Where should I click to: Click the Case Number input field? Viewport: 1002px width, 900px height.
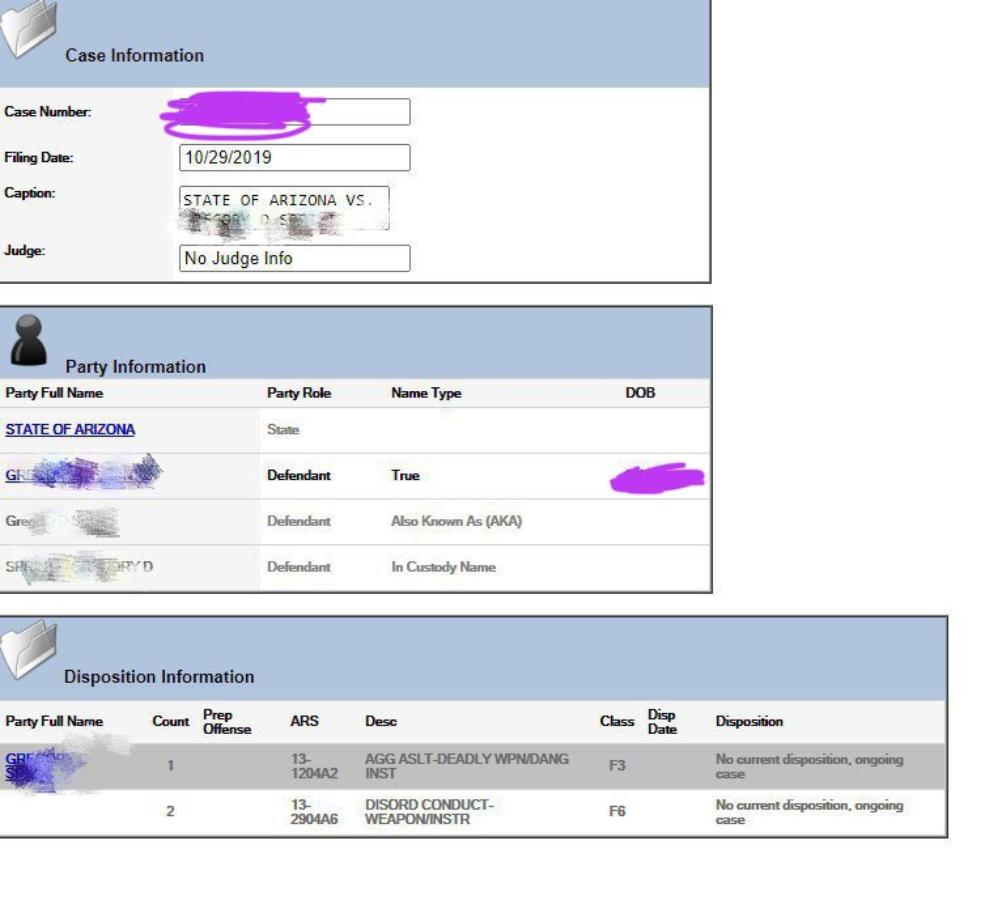295,112
